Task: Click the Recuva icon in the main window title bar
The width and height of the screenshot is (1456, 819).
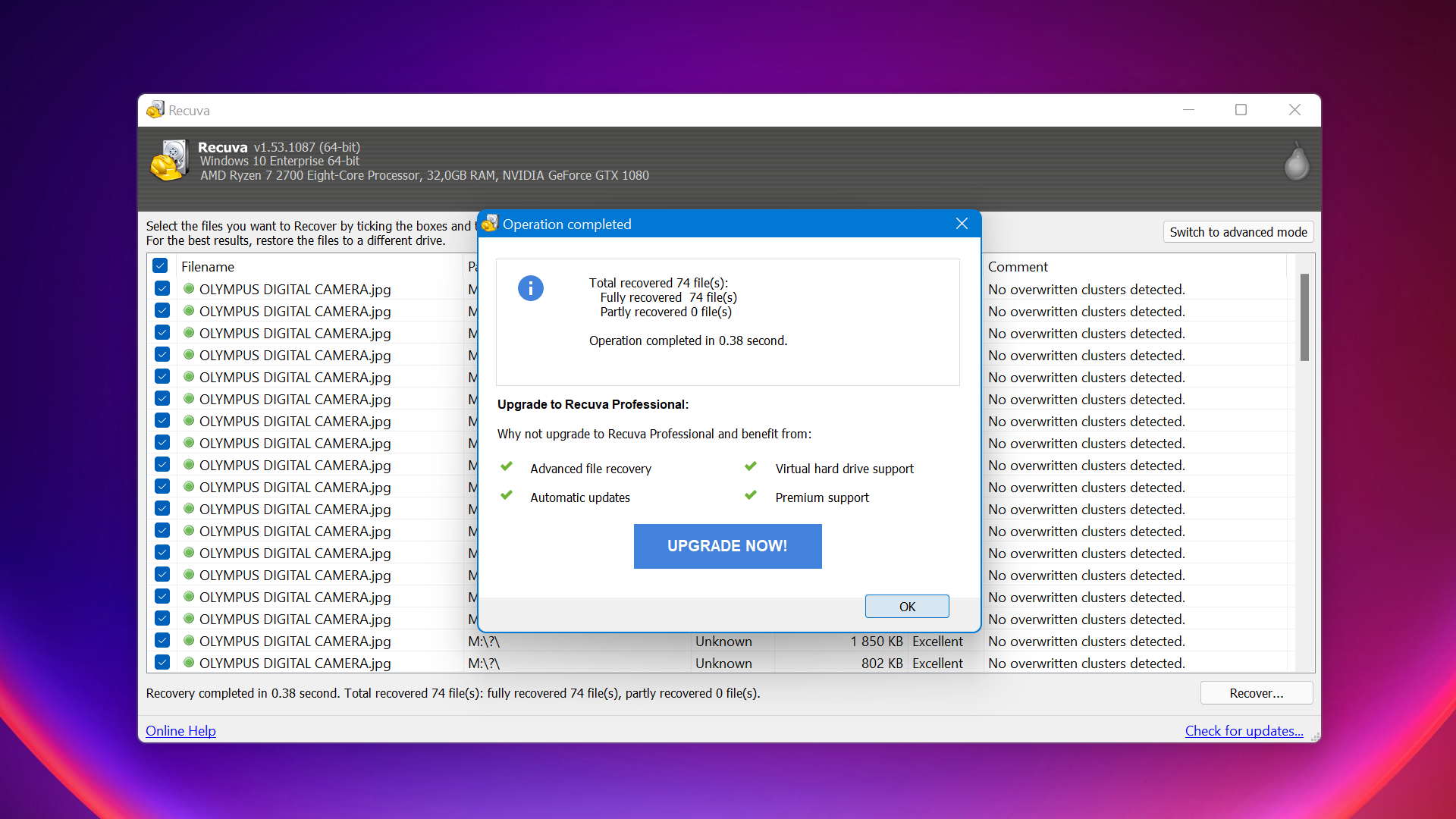Action: click(155, 110)
